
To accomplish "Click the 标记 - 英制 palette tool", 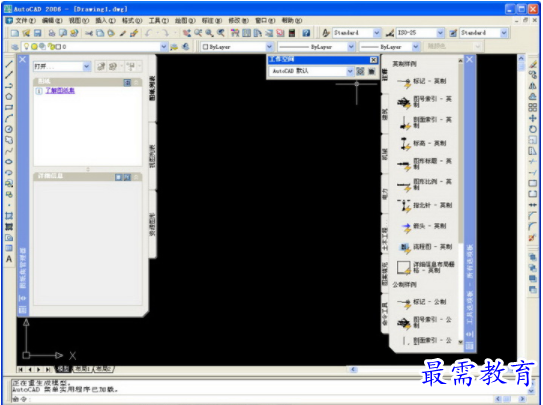I will tap(422, 81).
